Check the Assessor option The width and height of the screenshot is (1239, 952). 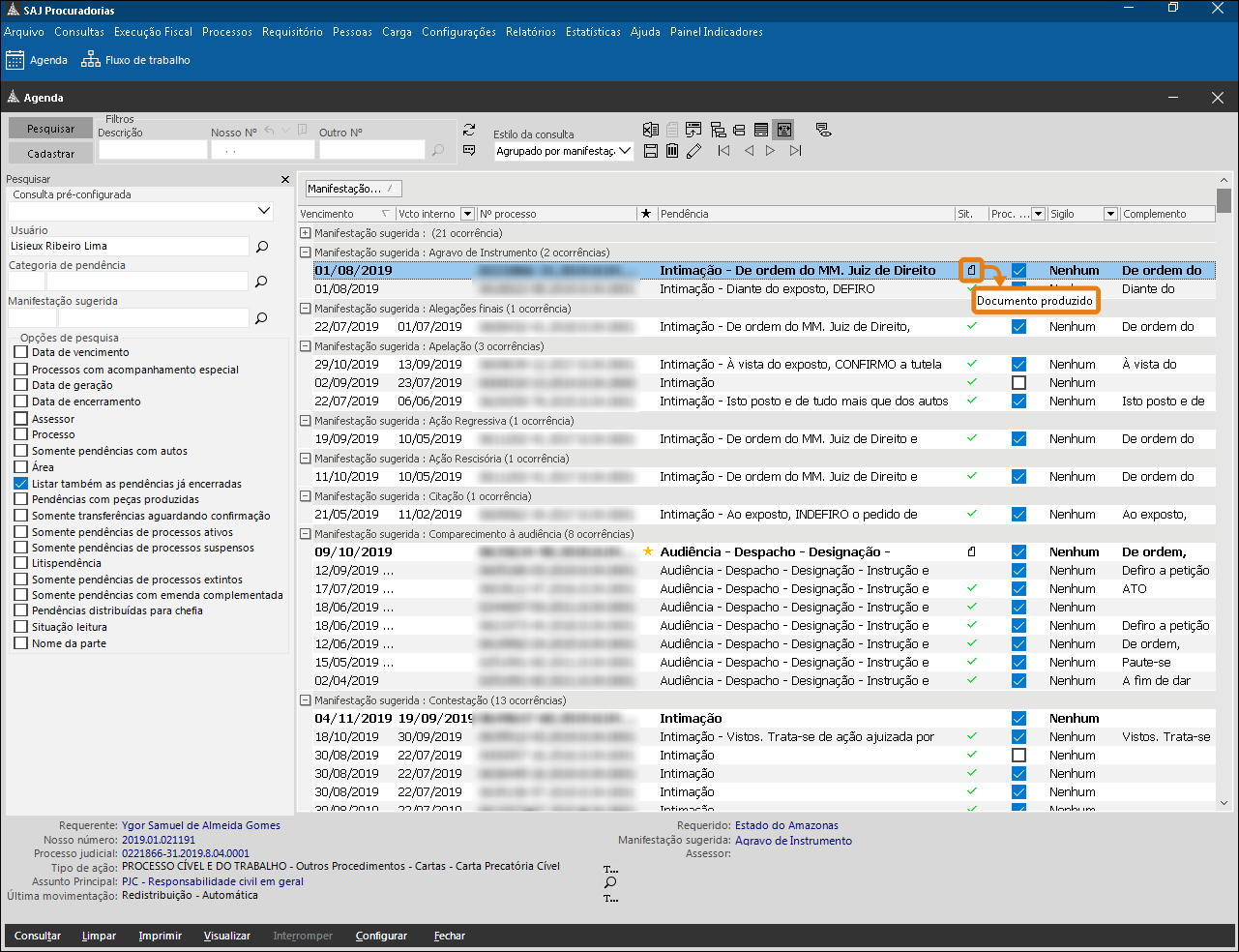pyautogui.click(x=21, y=419)
